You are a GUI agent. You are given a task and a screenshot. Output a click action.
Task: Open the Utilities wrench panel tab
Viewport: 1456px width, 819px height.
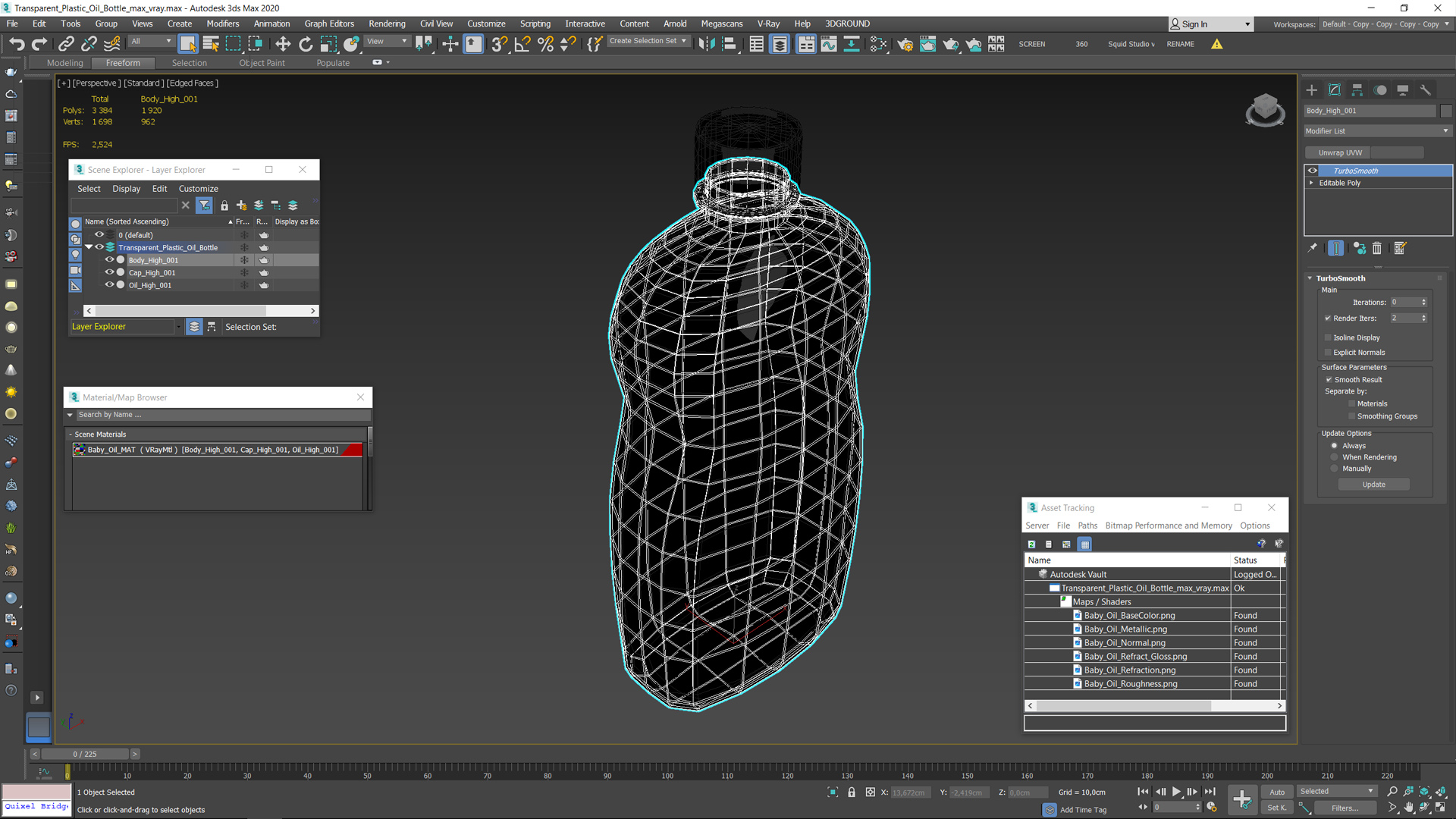click(1426, 89)
